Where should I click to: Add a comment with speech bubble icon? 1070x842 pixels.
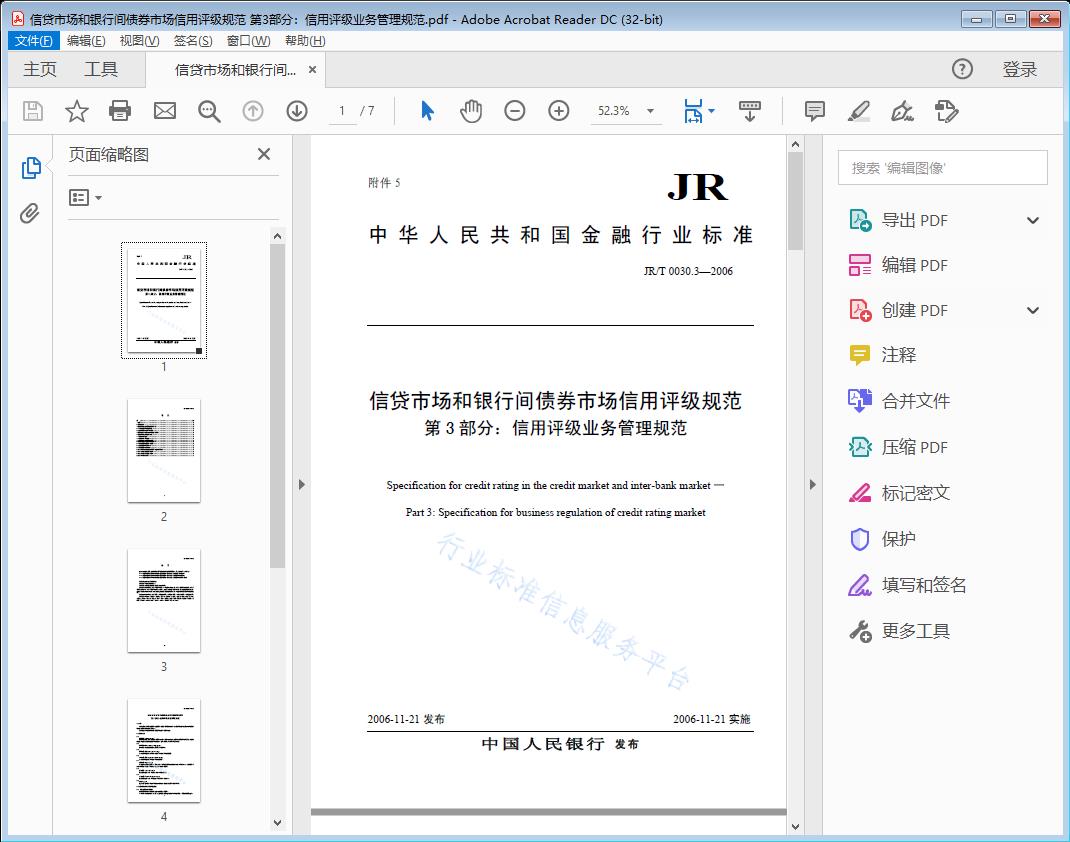pyautogui.click(x=815, y=111)
